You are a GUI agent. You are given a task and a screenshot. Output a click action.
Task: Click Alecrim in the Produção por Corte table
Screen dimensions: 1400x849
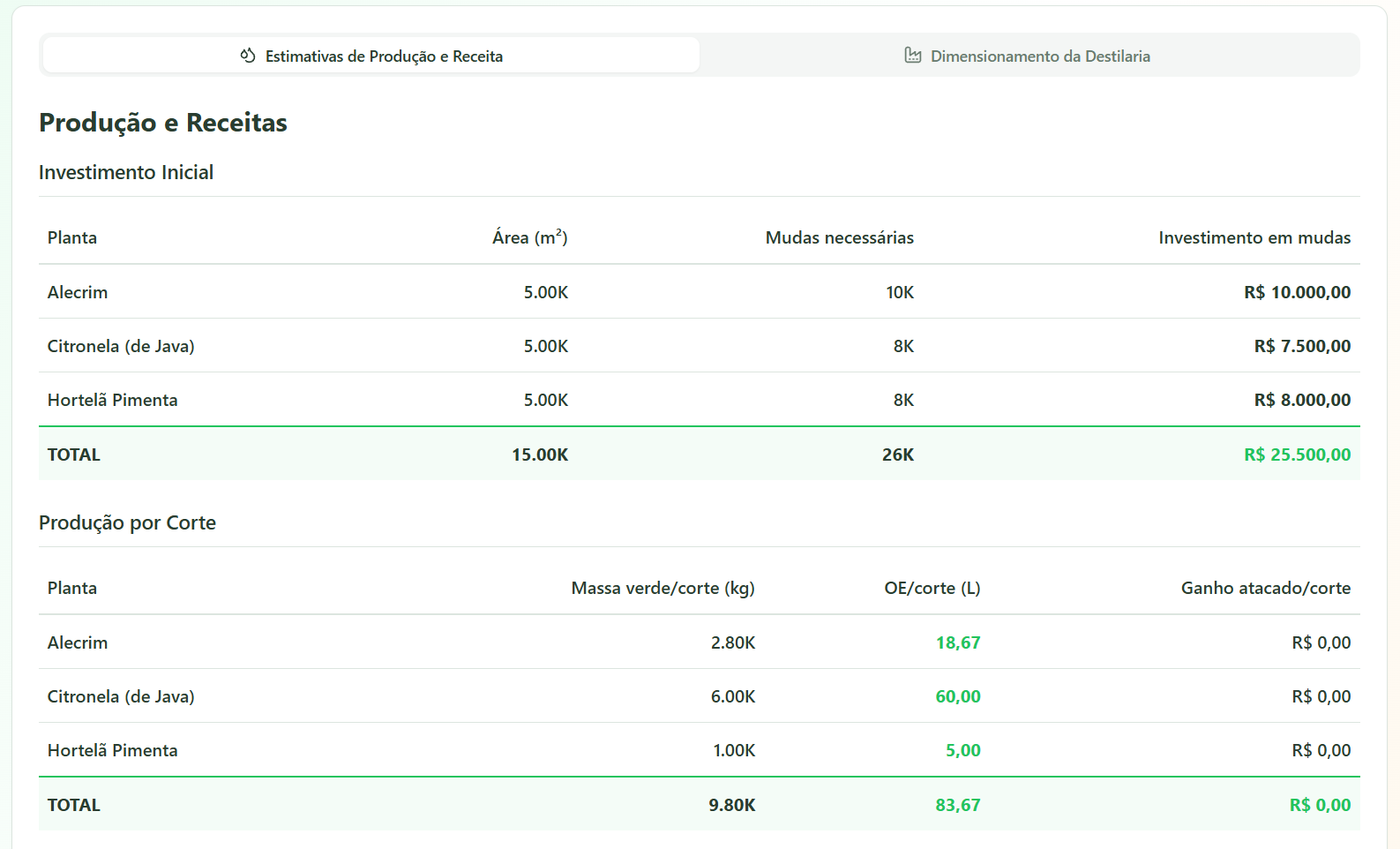(x=78, y=642)
